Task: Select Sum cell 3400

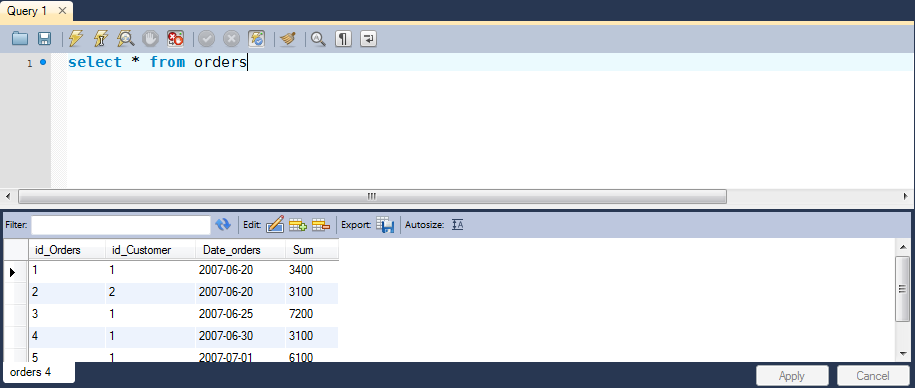Action: [x=312, y=270]
